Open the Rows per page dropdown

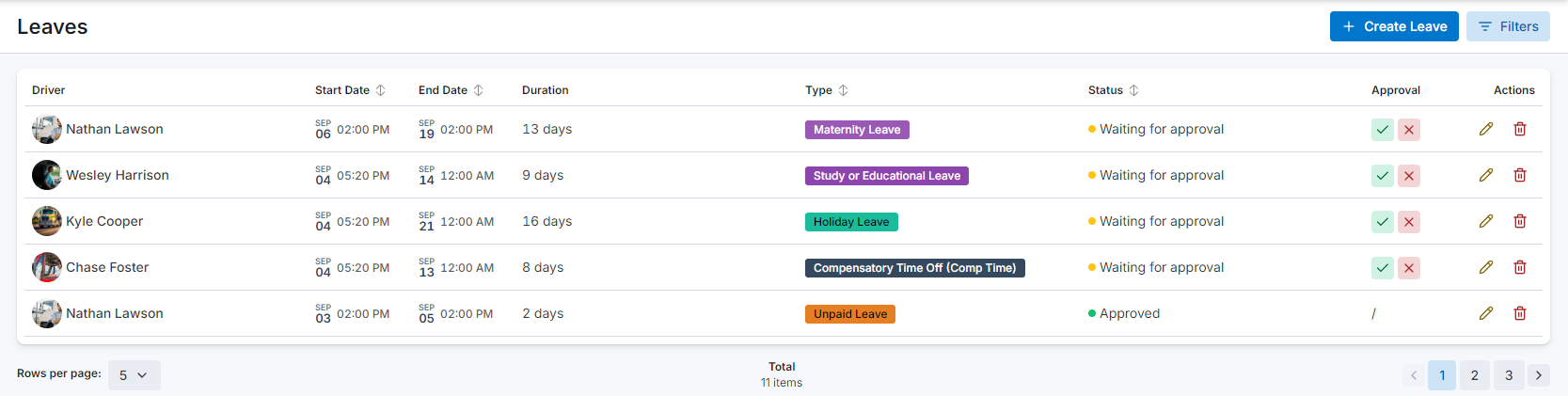coord(134,375)
